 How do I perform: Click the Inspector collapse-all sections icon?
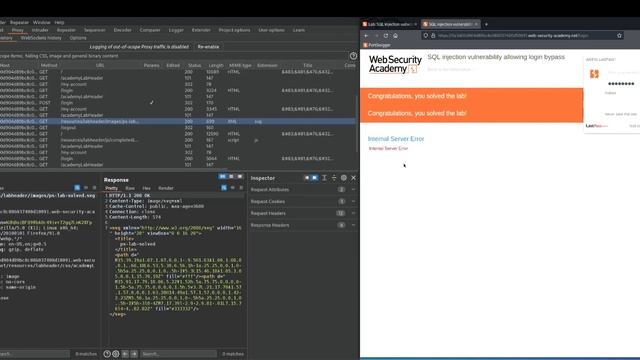pyautogui.click(x=334, y=178)
